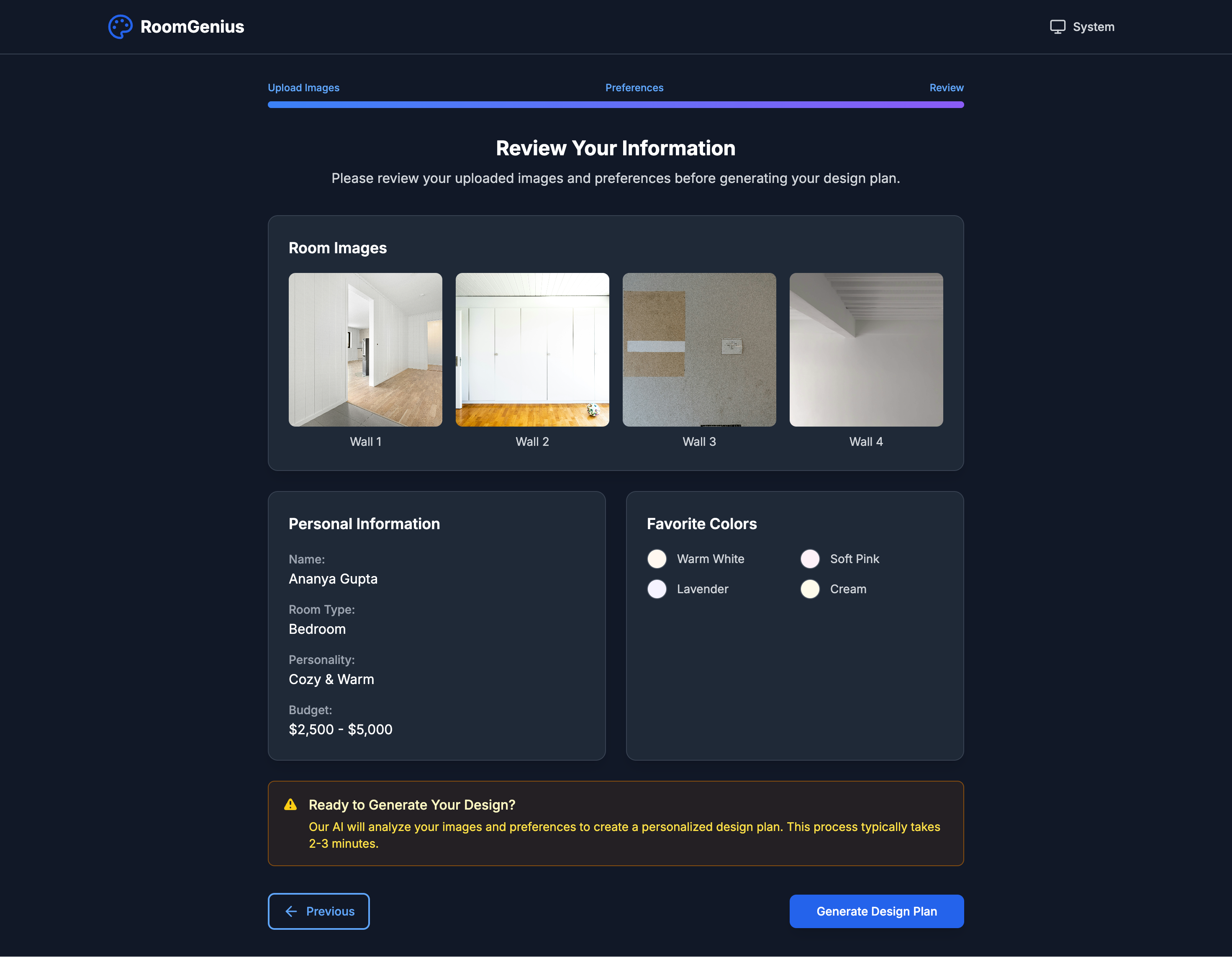
Task: View the Wall 3 textured image
Action: pos(699,350)
